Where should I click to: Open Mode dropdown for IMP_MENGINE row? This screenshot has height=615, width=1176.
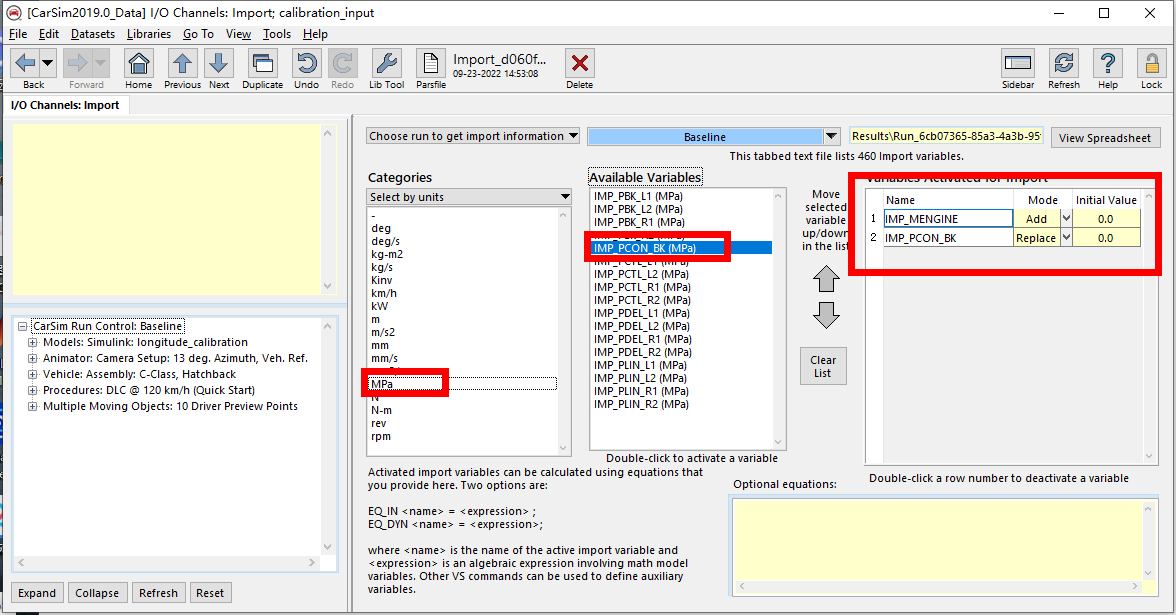coord(1066,218)
